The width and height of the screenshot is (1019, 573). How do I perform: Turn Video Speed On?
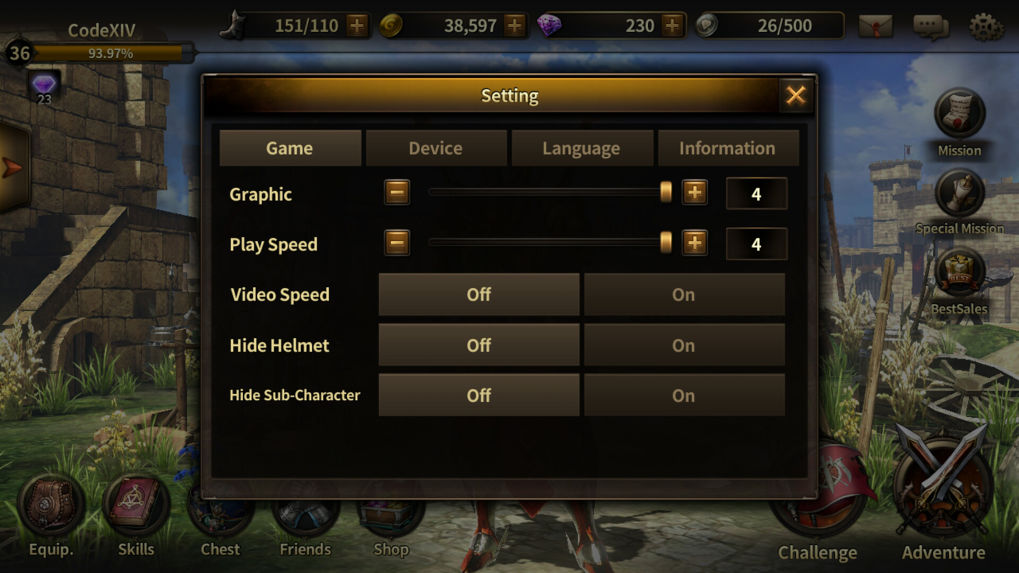684,294
